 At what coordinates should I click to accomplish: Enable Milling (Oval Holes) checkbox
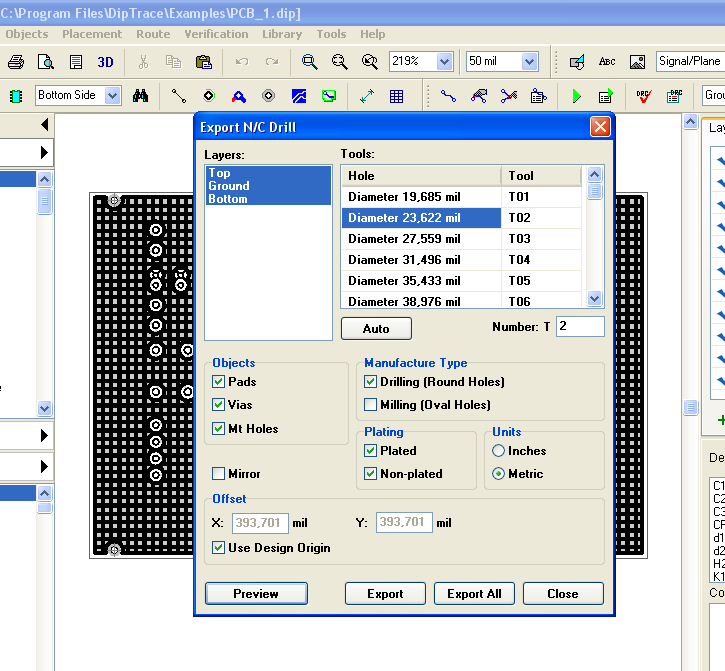[370, 405]
